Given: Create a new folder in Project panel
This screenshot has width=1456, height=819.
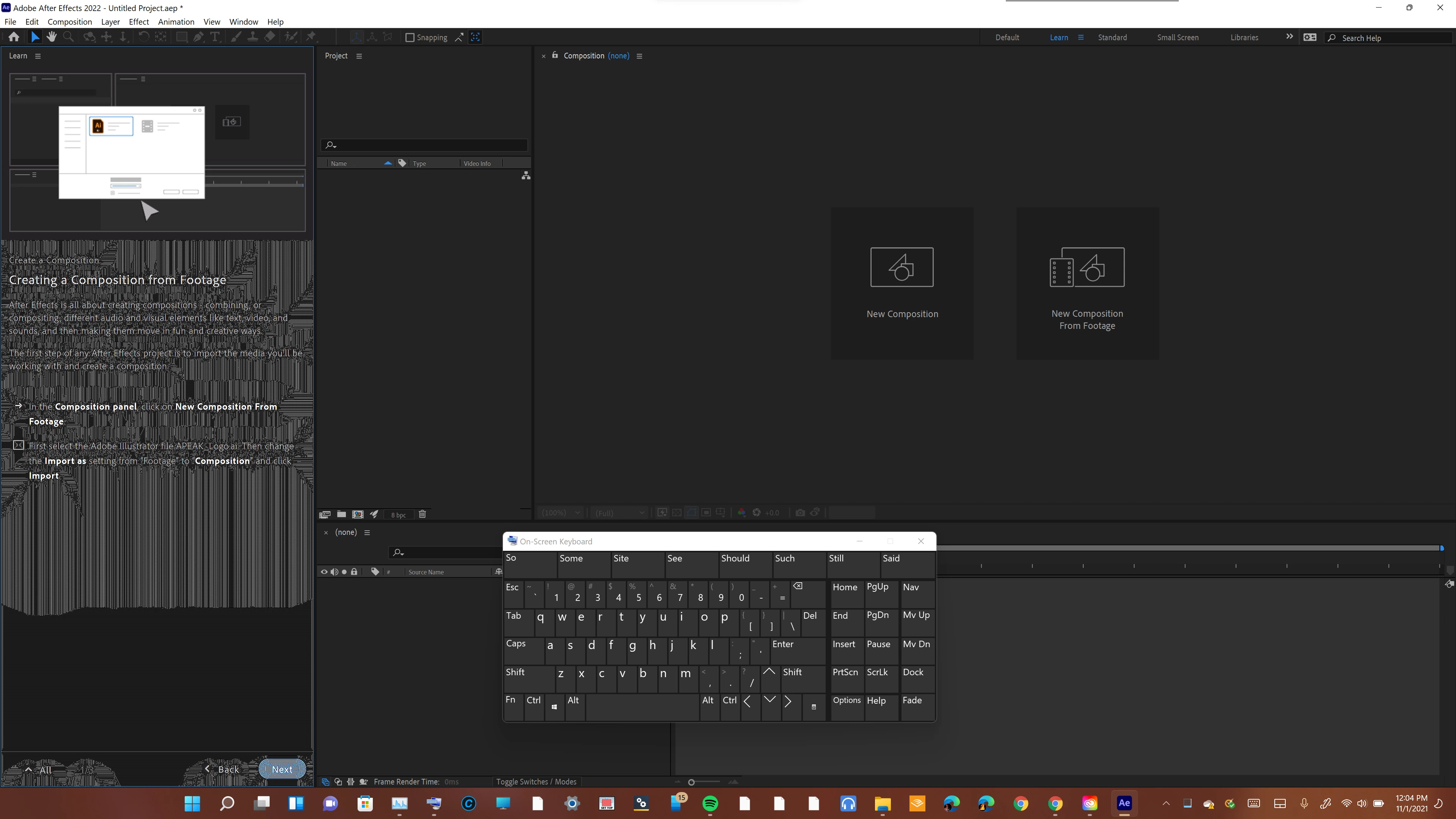Looking at the screenshot, I should (x=341, y=514).
